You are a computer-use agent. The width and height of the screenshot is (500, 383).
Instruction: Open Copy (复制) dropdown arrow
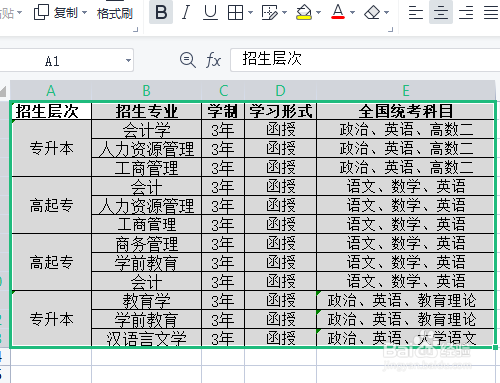(84, 13)
